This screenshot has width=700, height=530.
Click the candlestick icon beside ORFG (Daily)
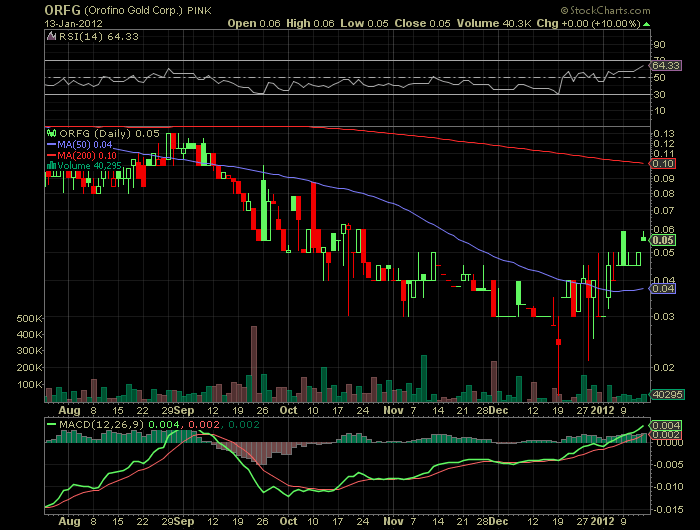coord(52,133)
